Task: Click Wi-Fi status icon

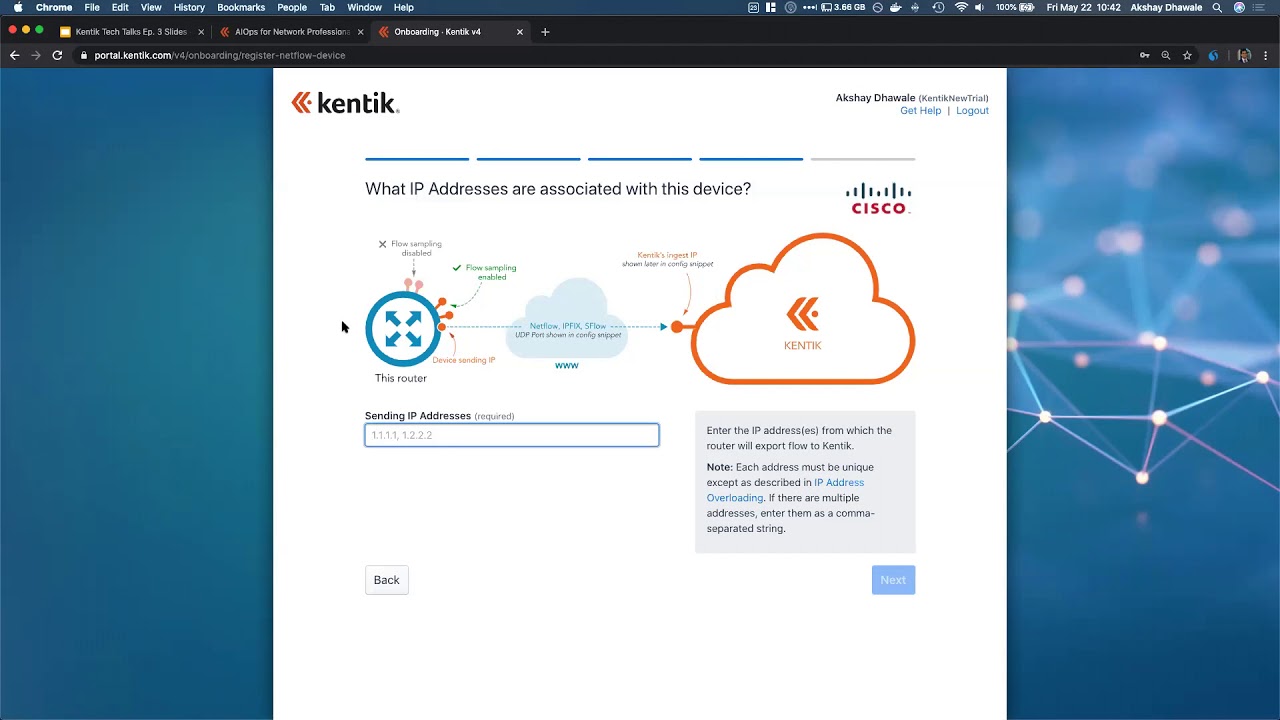Action: pos(961,7)
